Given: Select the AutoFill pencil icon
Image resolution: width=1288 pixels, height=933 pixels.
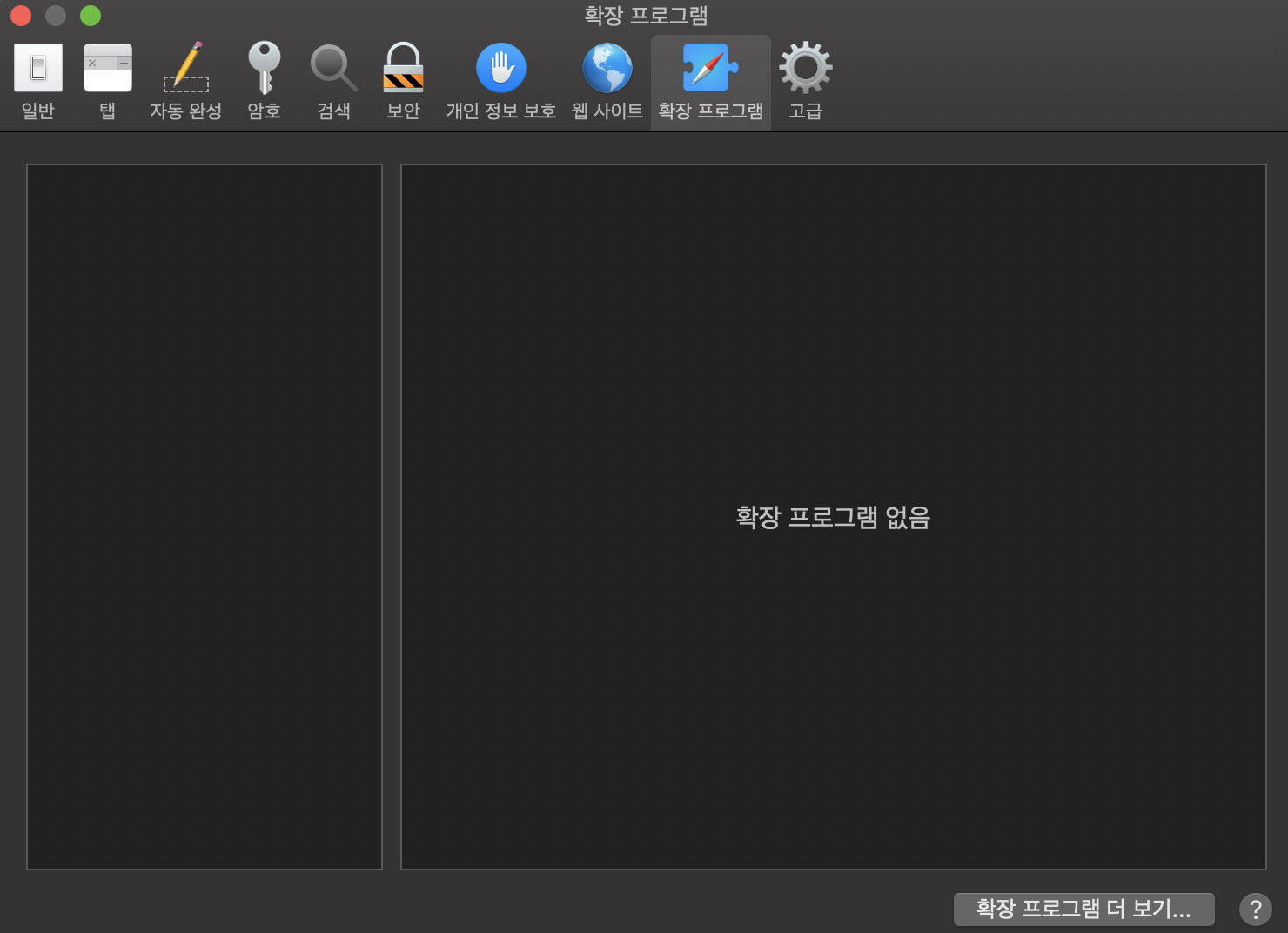Looking at the screenshot, I should (186, 68).
